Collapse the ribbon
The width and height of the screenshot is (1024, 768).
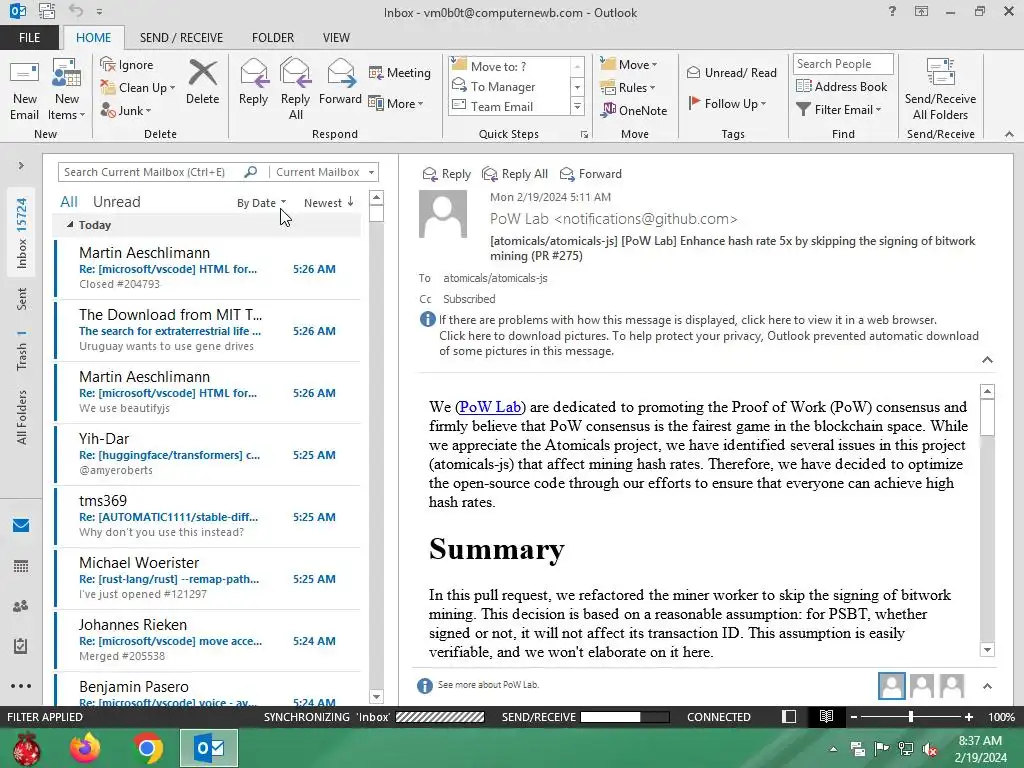tap(1009, 134)
